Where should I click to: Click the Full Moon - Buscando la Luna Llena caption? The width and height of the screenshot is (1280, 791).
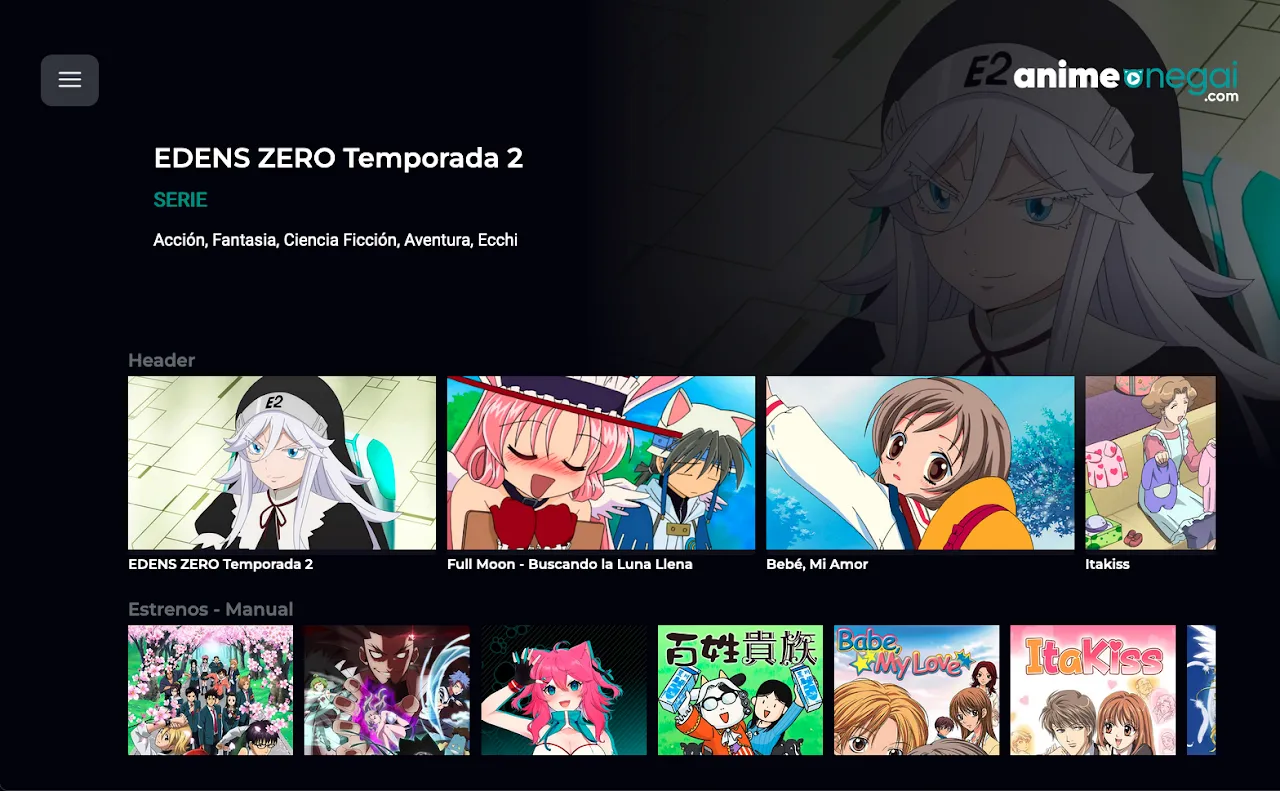[x=570, y=564]
